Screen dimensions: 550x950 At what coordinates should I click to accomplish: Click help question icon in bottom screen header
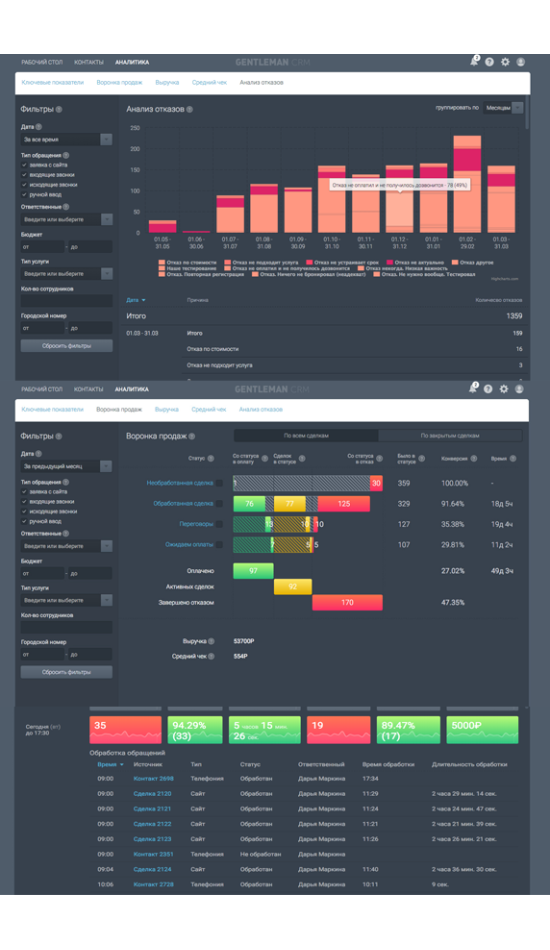(x=488, y=389)
